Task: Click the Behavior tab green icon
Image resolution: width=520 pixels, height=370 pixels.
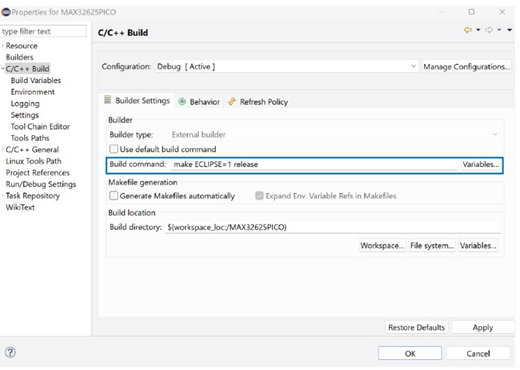Action: (x=182, y=102)
